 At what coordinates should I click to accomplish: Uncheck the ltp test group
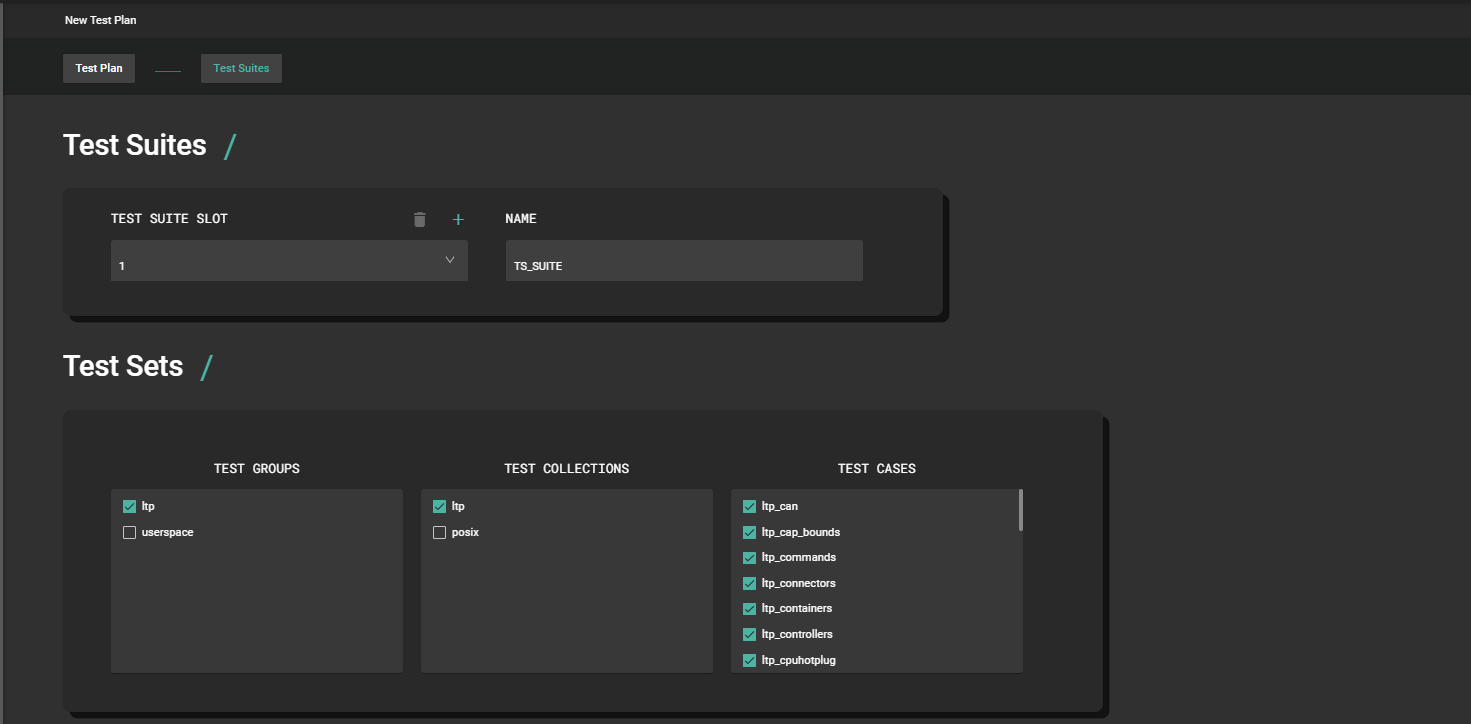129,507
